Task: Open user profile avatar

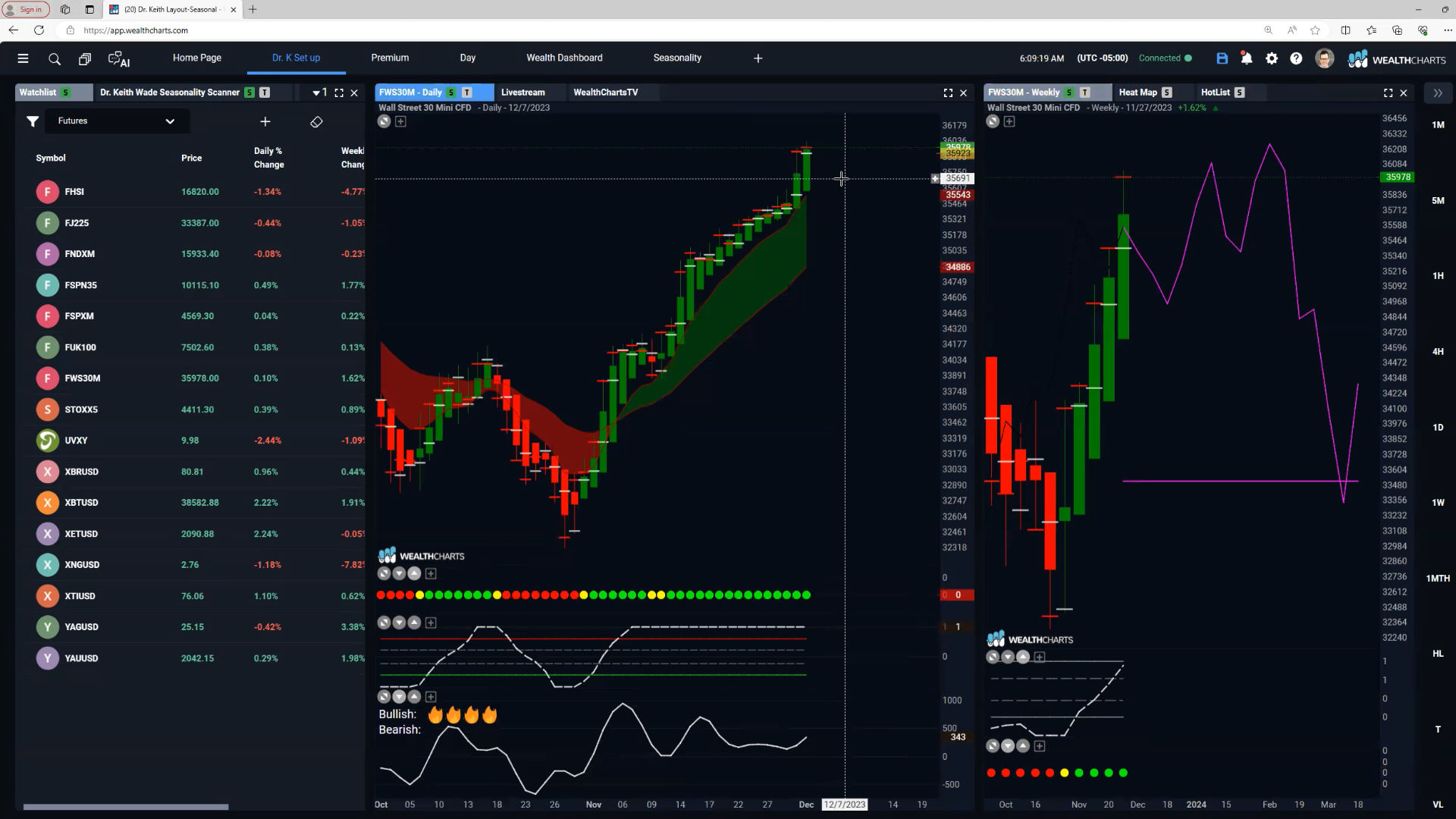Action: click(x=1324, y=58)
